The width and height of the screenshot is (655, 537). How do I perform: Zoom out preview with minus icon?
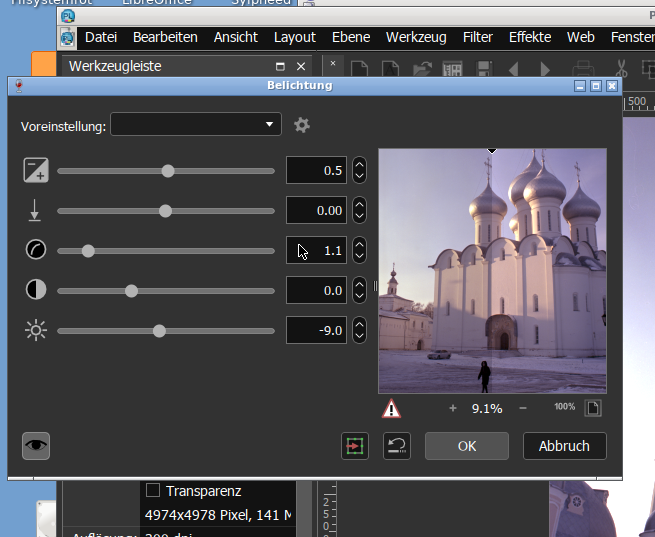coord(523,408)
